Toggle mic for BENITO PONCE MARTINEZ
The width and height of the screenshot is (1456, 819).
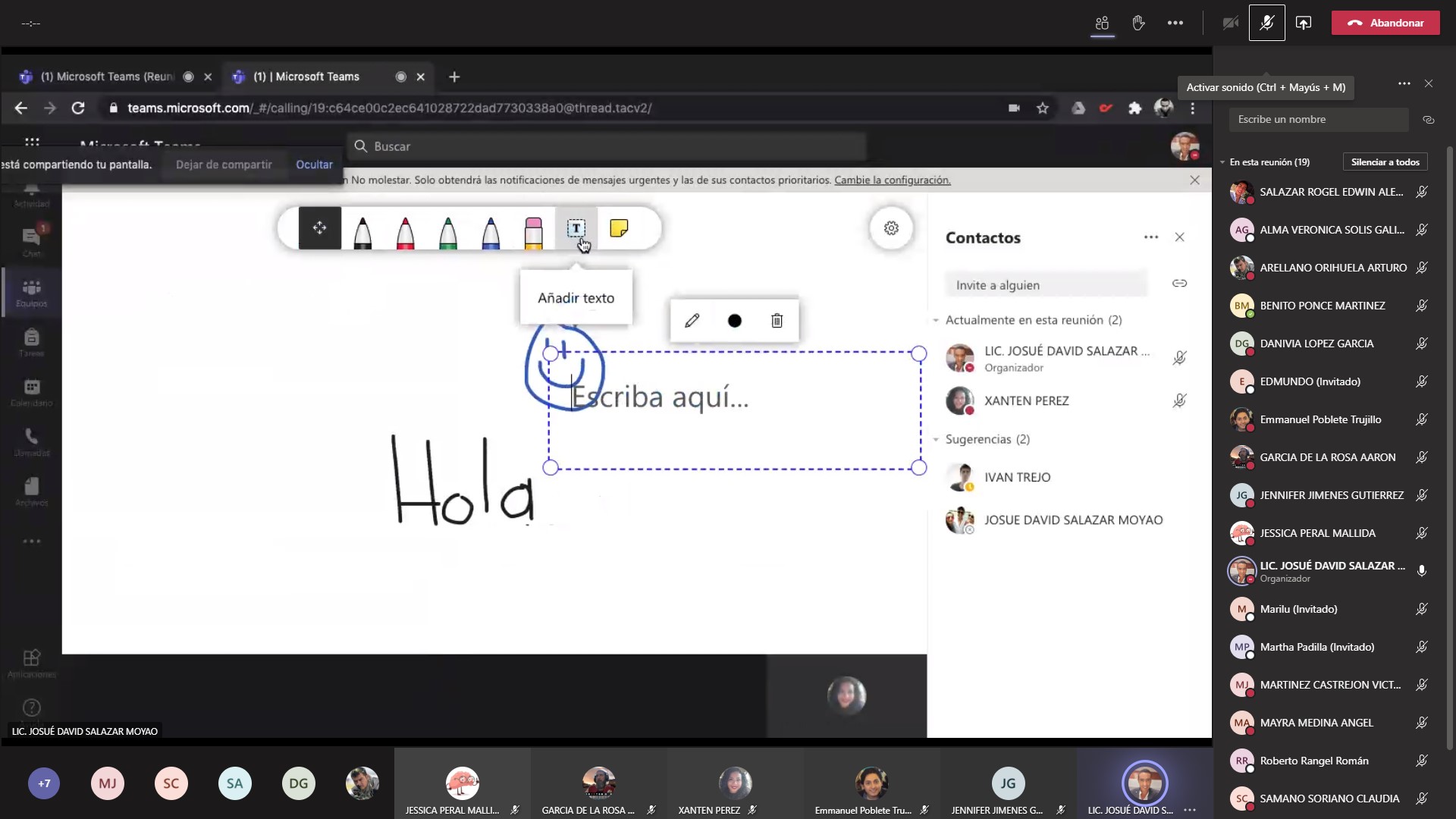[1422, 306]
